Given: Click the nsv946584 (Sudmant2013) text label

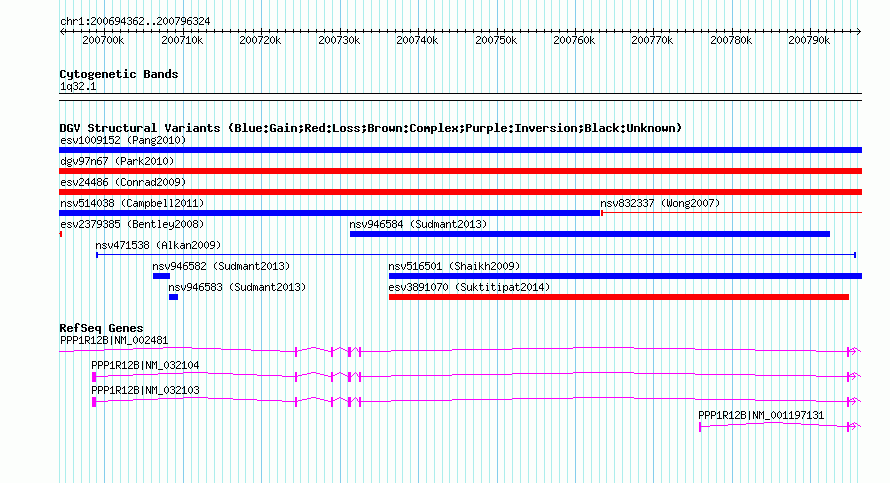Looking at the screenshot, I should [418, 224].
